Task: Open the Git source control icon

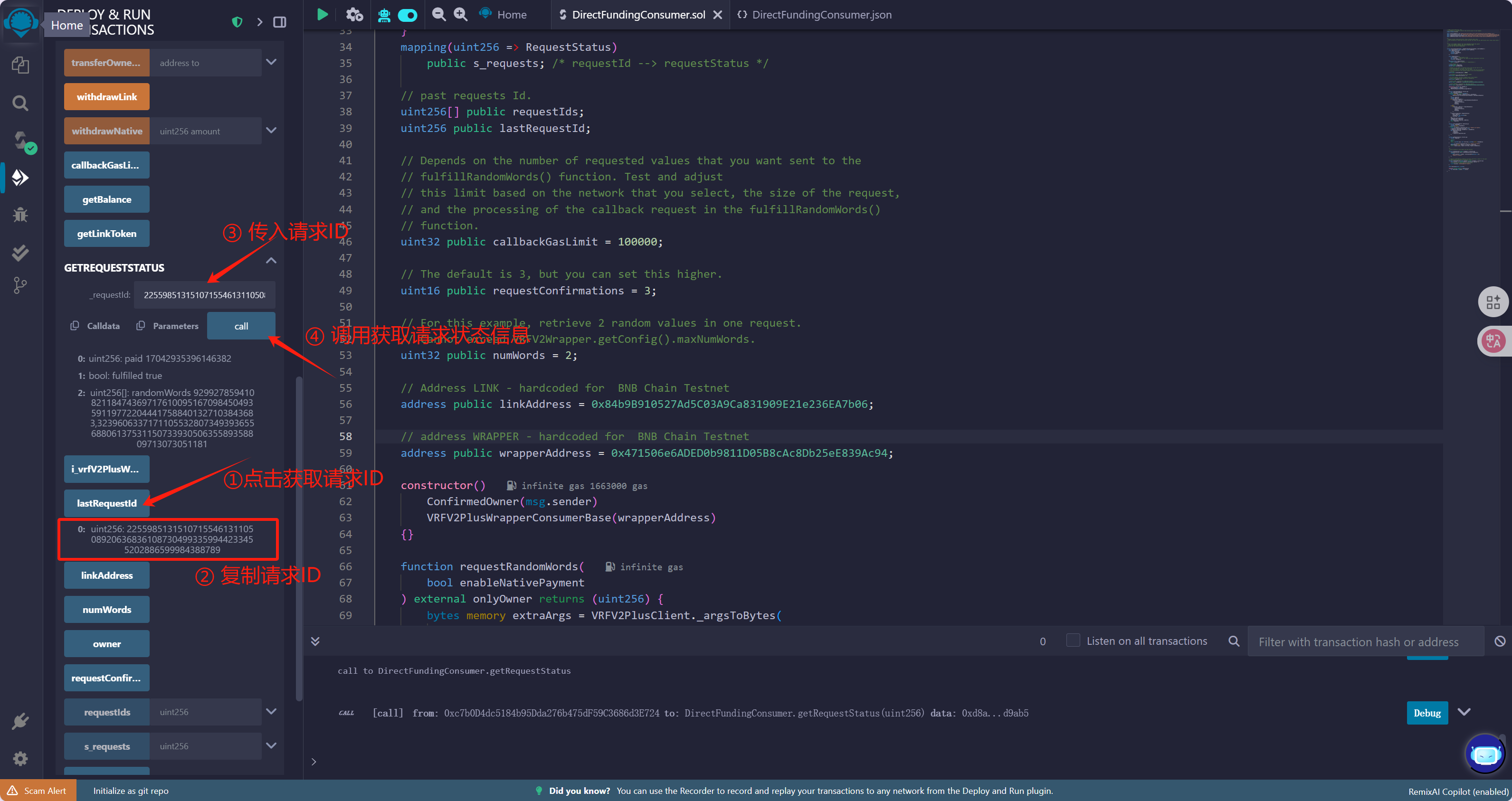Action: coord(20,286)
